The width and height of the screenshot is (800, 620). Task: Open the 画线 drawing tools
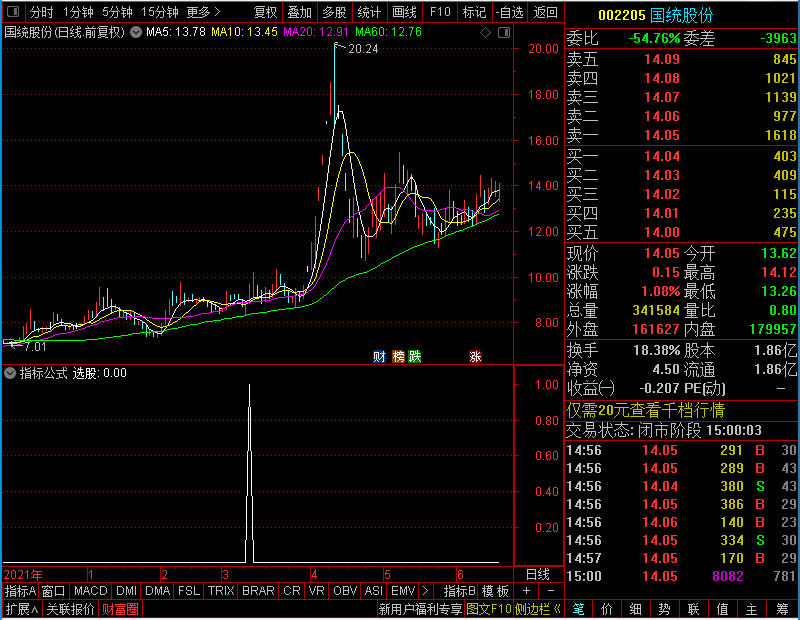[404, 12]
